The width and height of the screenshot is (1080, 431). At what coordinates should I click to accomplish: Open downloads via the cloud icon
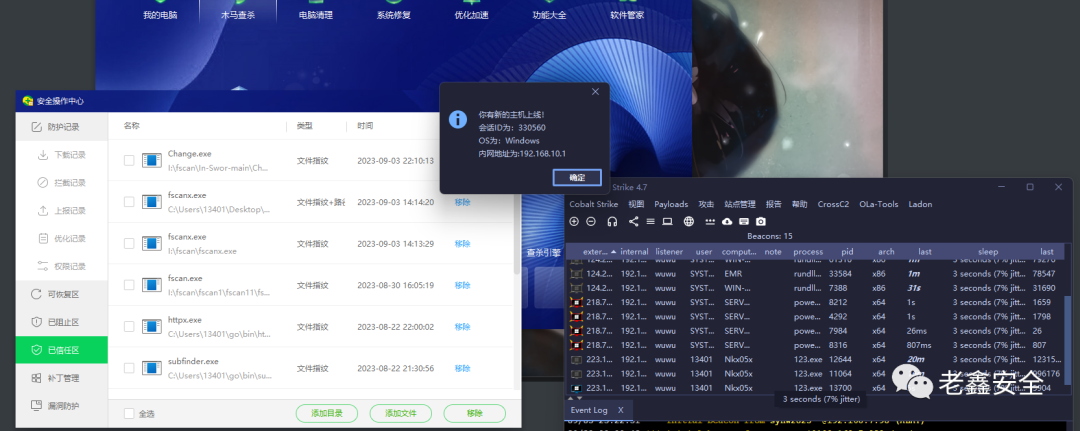727,221
